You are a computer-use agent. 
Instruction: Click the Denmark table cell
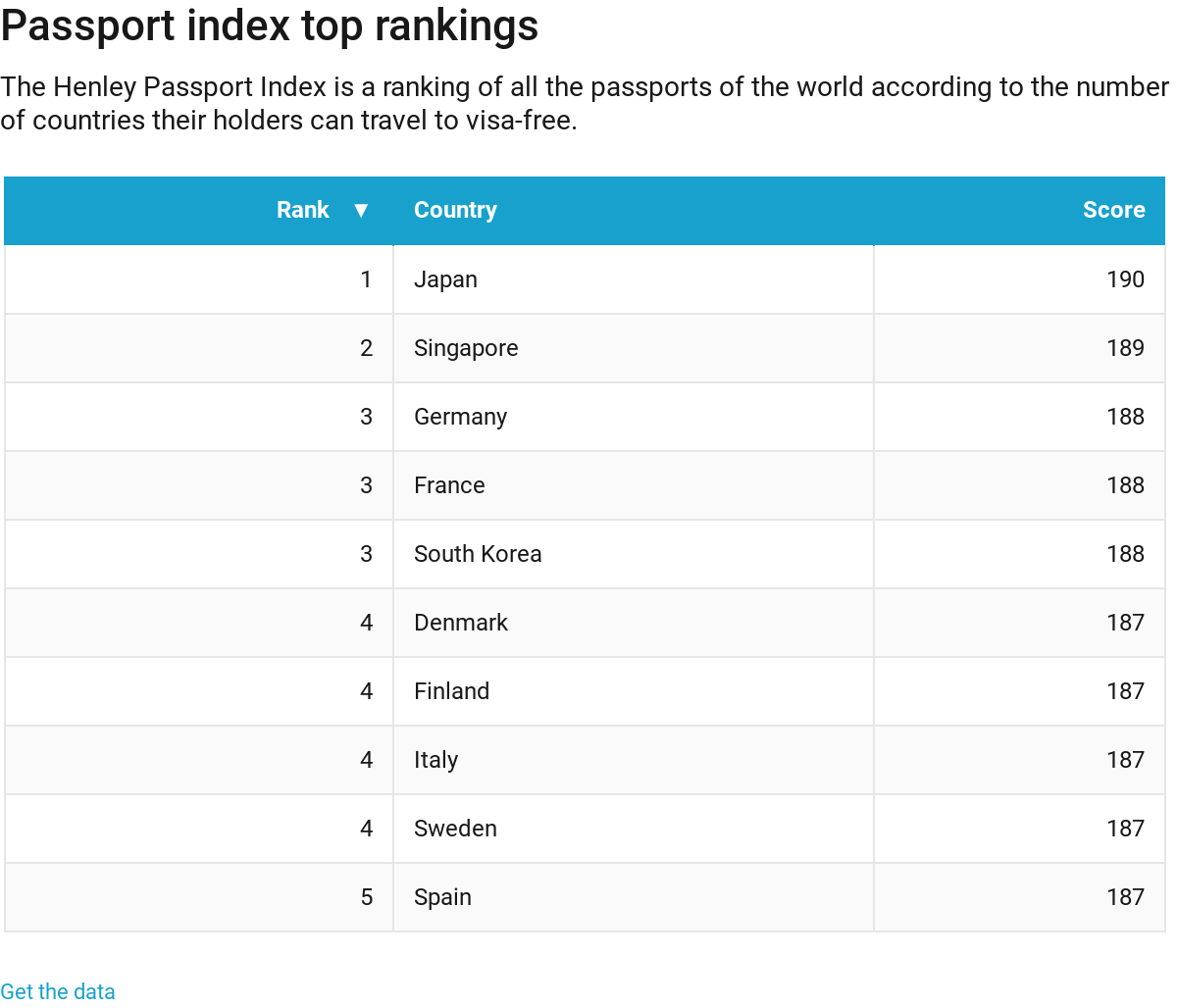pyautogui.click(x=461, y=623)
